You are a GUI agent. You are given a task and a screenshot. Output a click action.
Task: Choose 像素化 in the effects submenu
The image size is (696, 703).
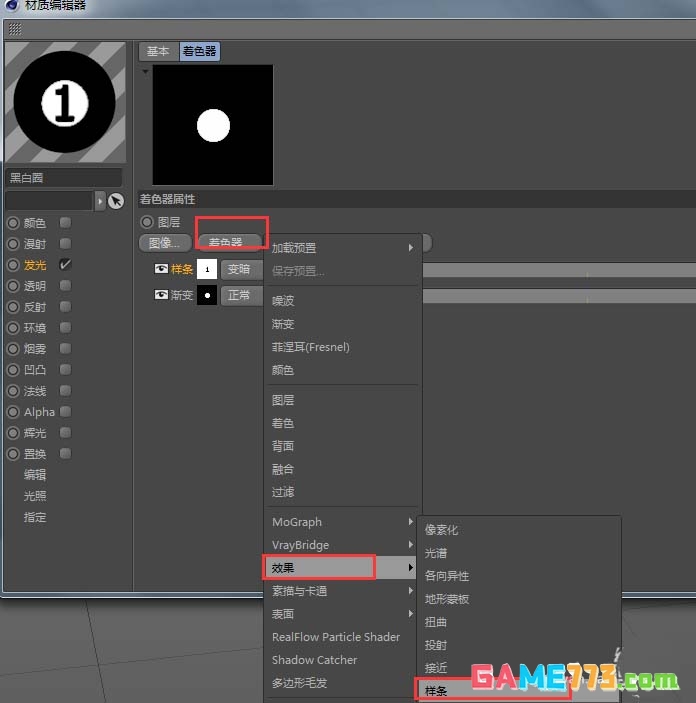(x=519, y=530)
